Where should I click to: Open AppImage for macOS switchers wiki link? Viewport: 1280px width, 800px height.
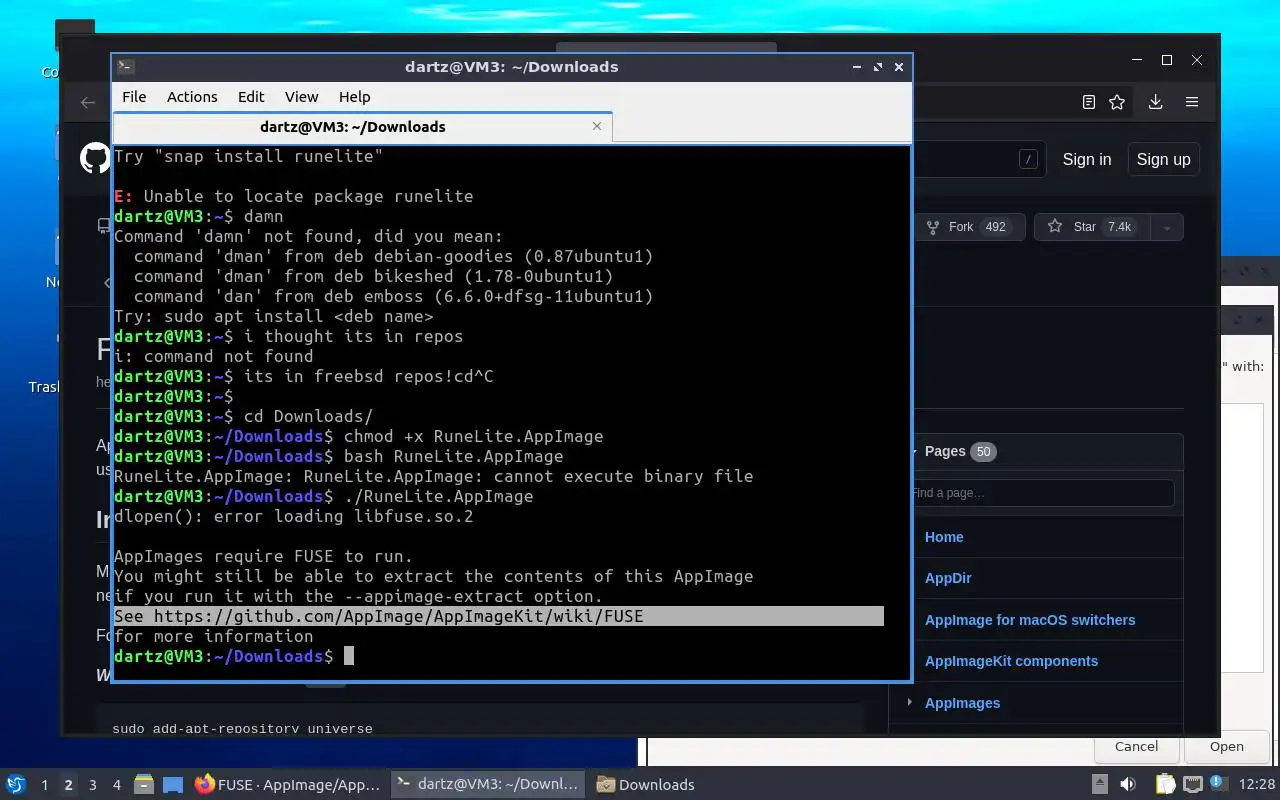(1030, 620)
